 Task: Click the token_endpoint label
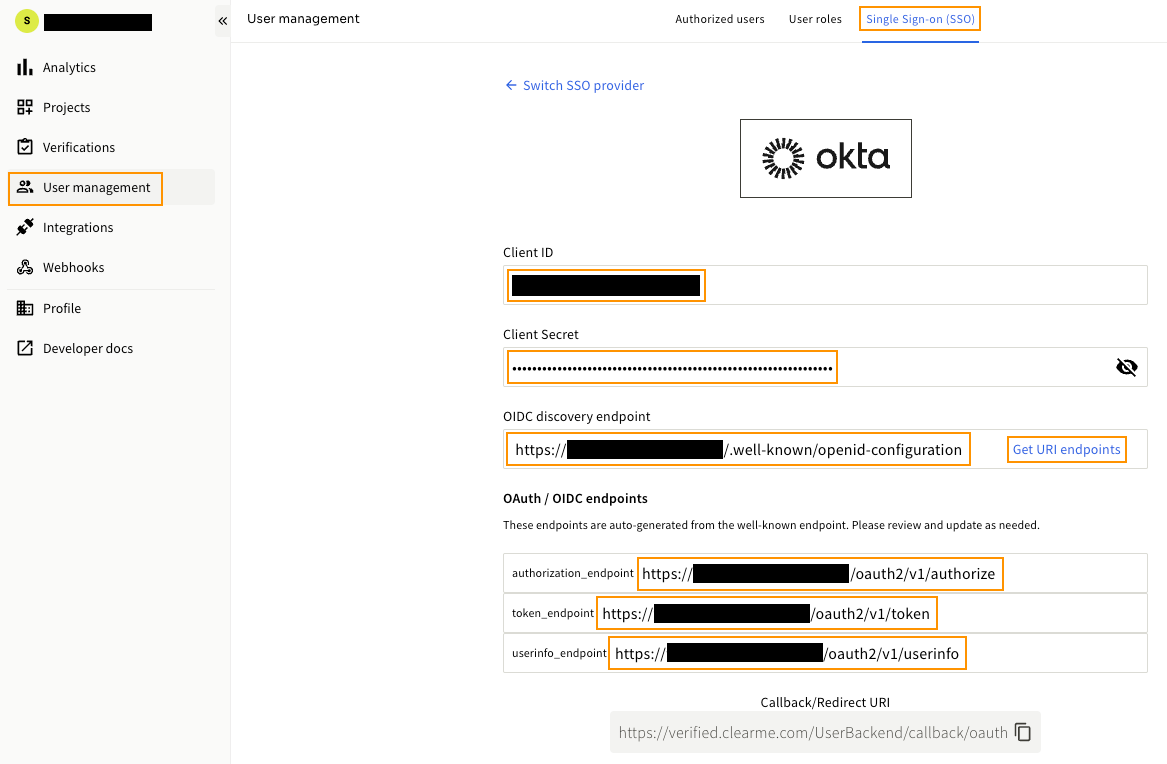(552, 613)
